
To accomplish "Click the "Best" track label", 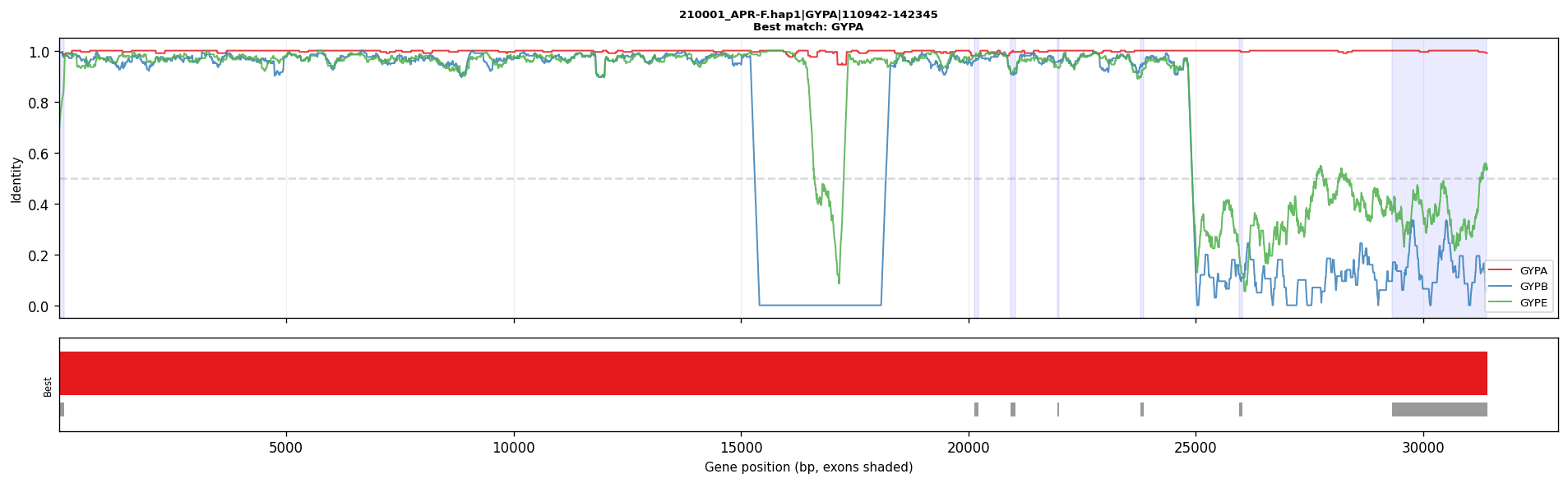I will point(48,387).
